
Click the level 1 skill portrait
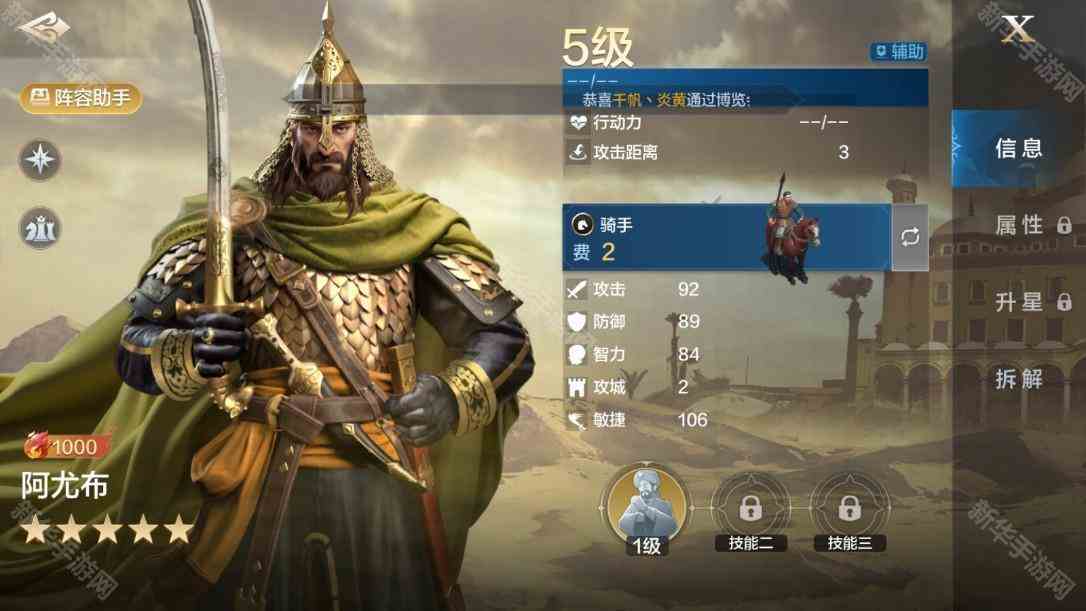[x=647, y=509]
